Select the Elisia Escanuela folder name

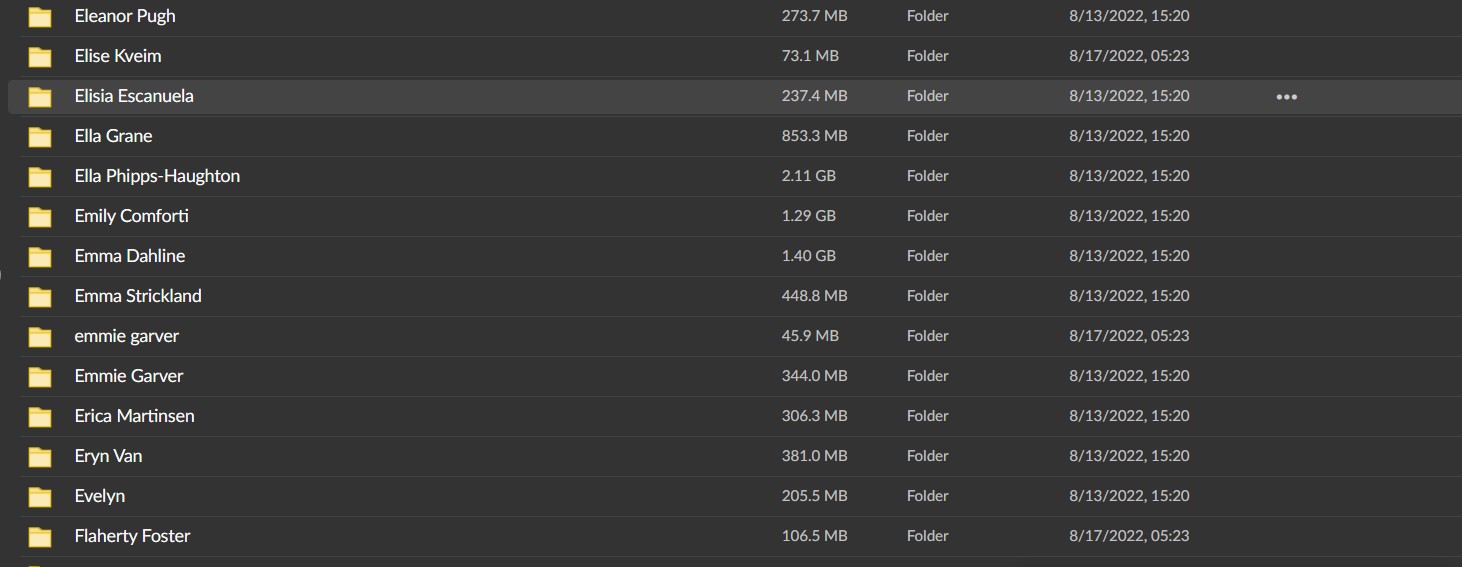[134, 96]
